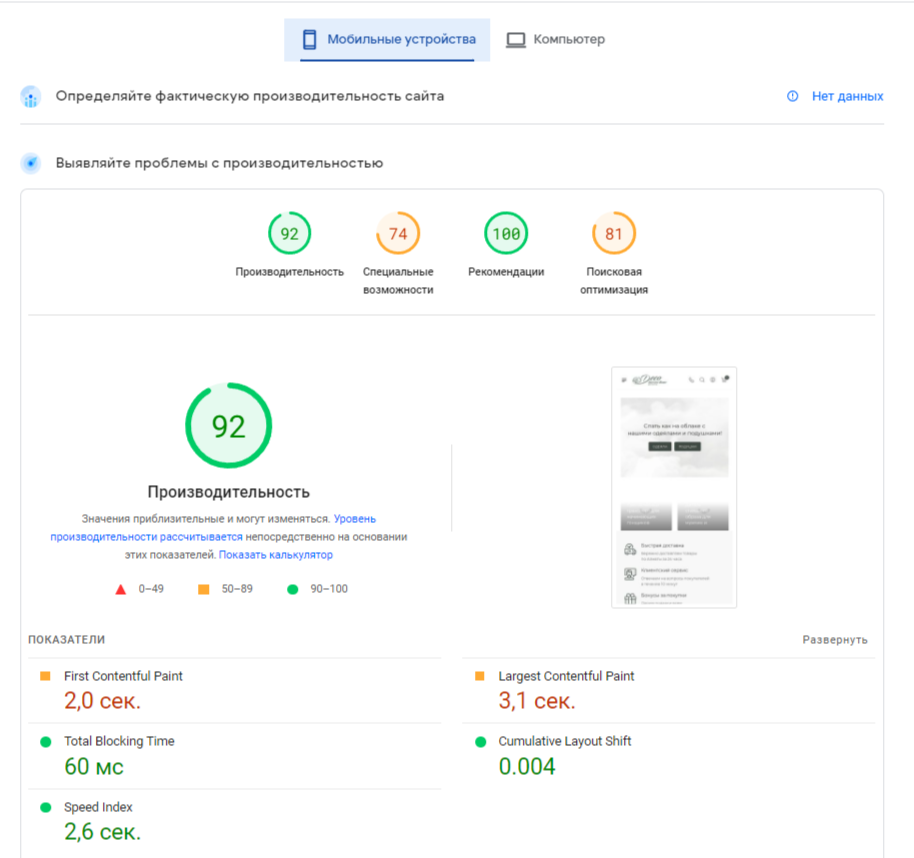Click the mobile phone icon in tab
914x858 pixels.
(x=310, y=40)
